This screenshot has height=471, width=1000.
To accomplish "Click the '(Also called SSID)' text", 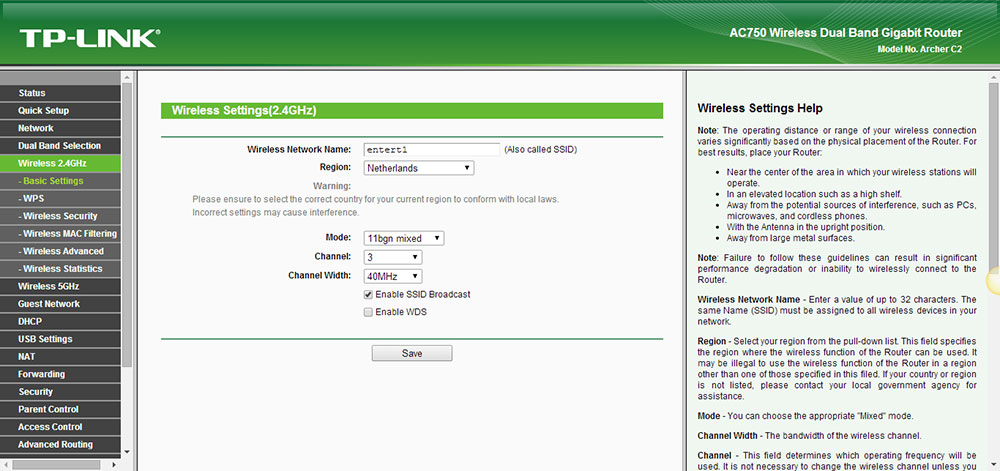I will 540,150.
